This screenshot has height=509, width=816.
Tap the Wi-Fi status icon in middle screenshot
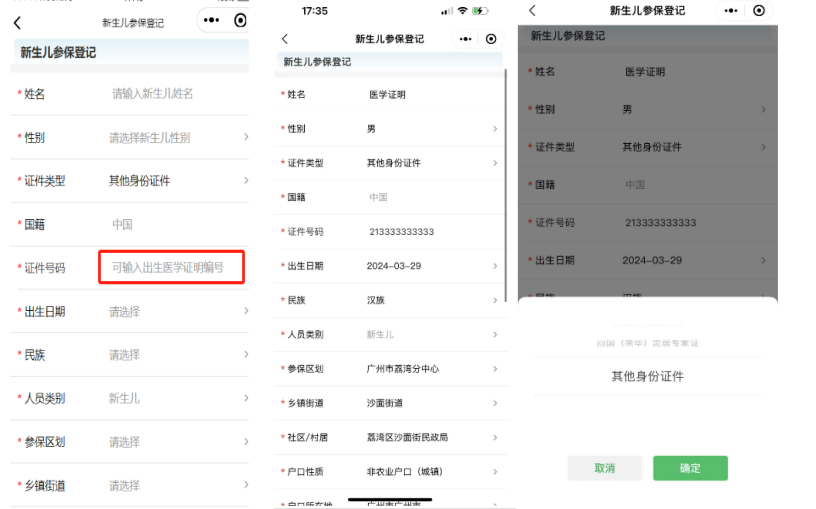click(462, 11)
